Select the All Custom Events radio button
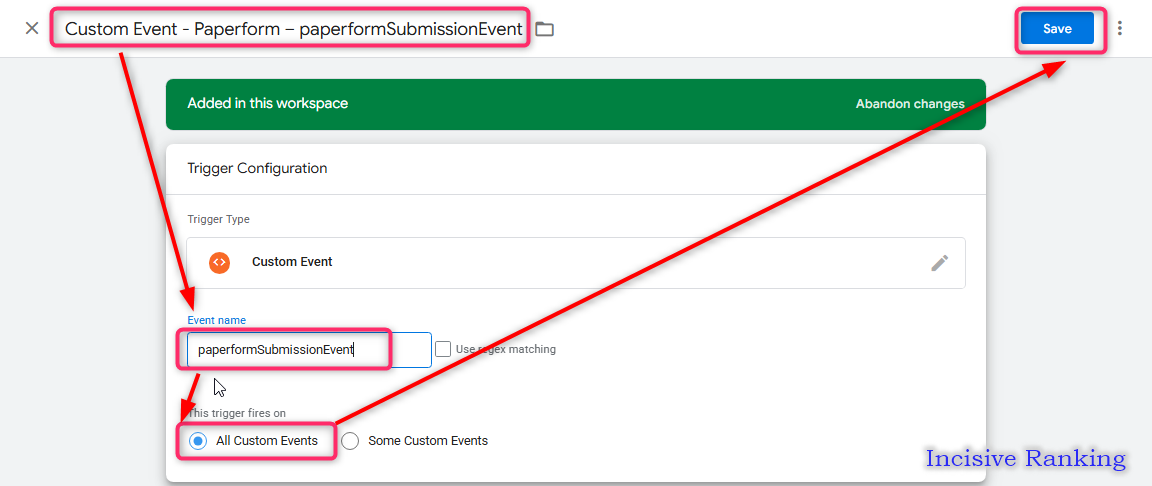The width and height of the screenshot is (1152, 486). click(x=197, y=441)
